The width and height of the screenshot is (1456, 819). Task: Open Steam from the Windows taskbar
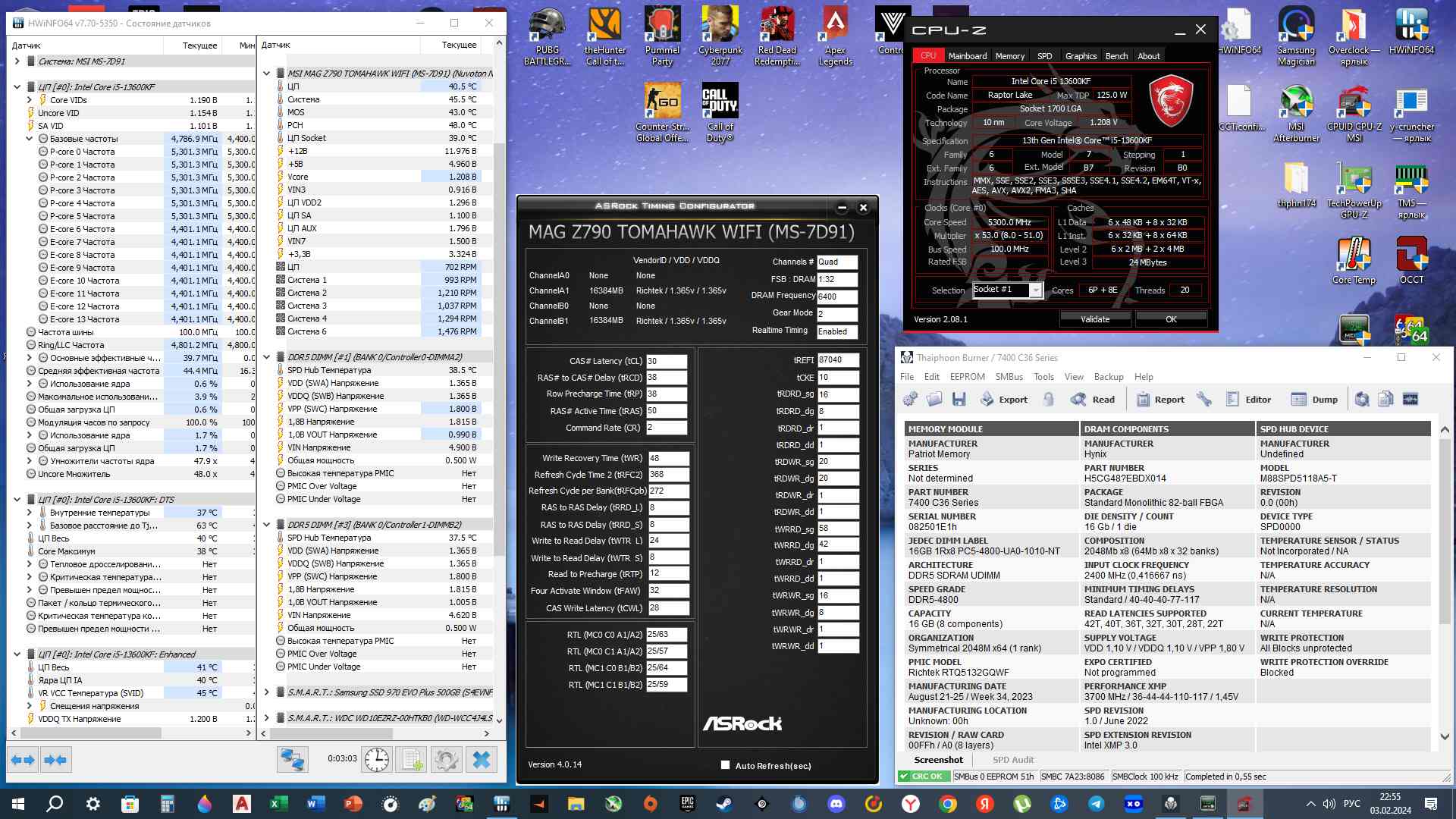pyautogui.click(x=724, y=804)
